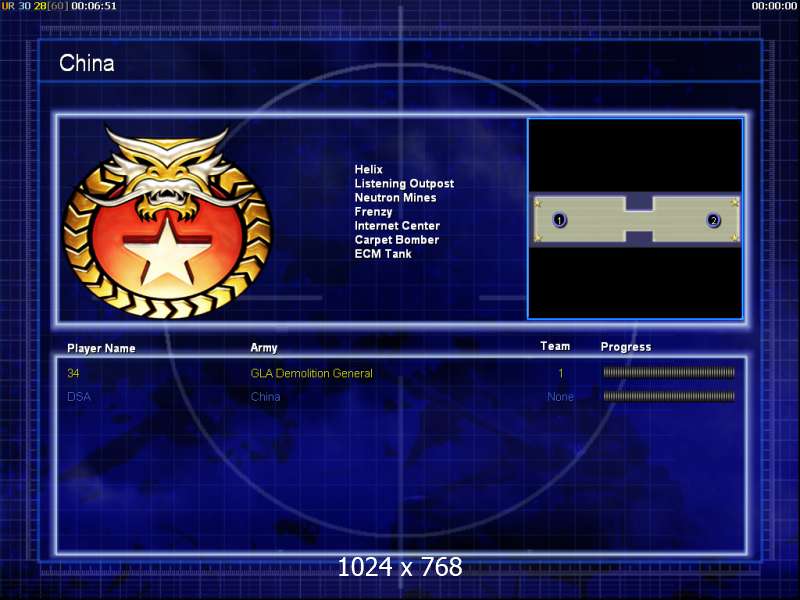
Task: Click the loading progress bar for player 34
Action: tap(669, 372)
